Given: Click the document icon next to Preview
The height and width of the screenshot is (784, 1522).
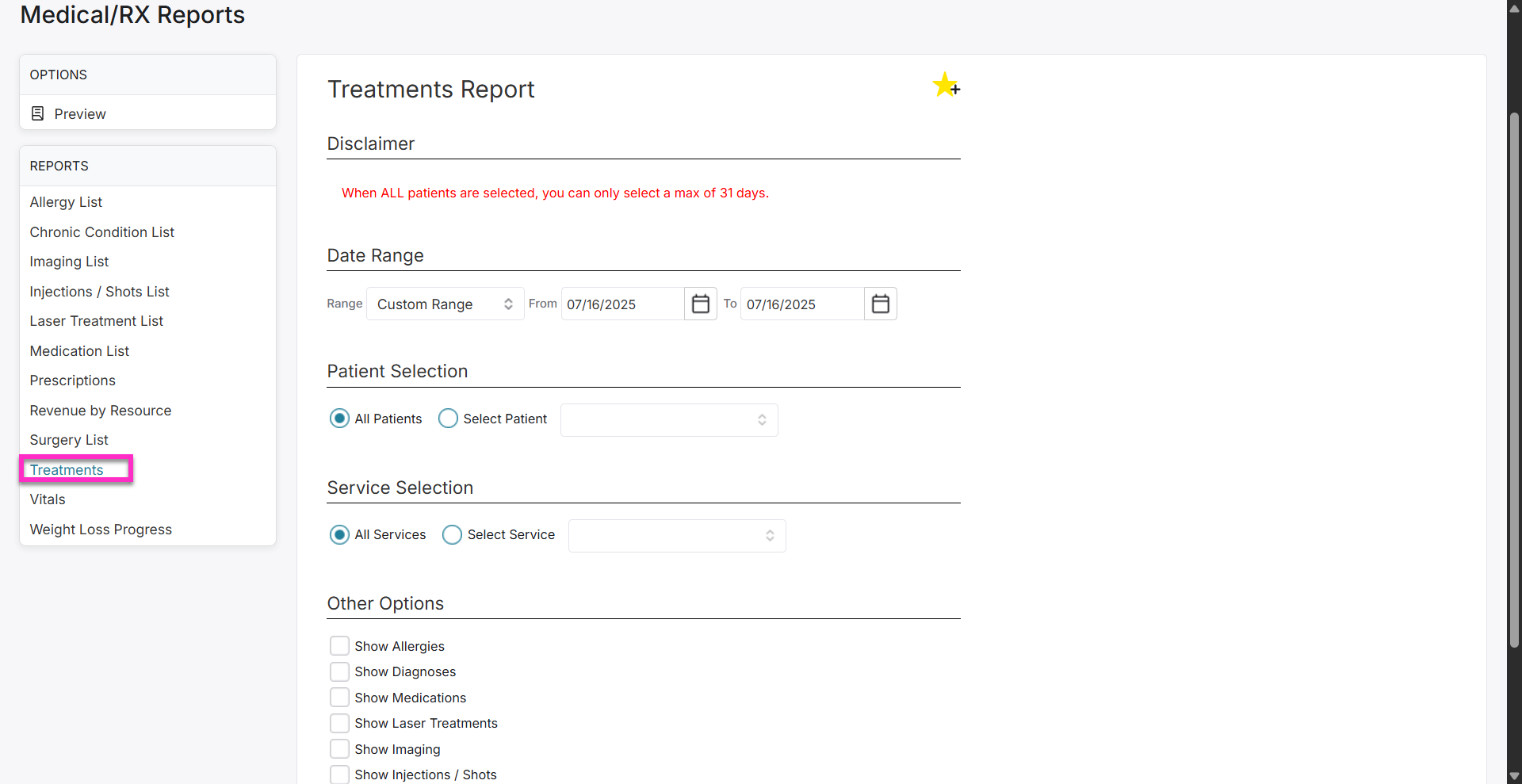Looking at the screenshot, I should click(x=36, y=113).
